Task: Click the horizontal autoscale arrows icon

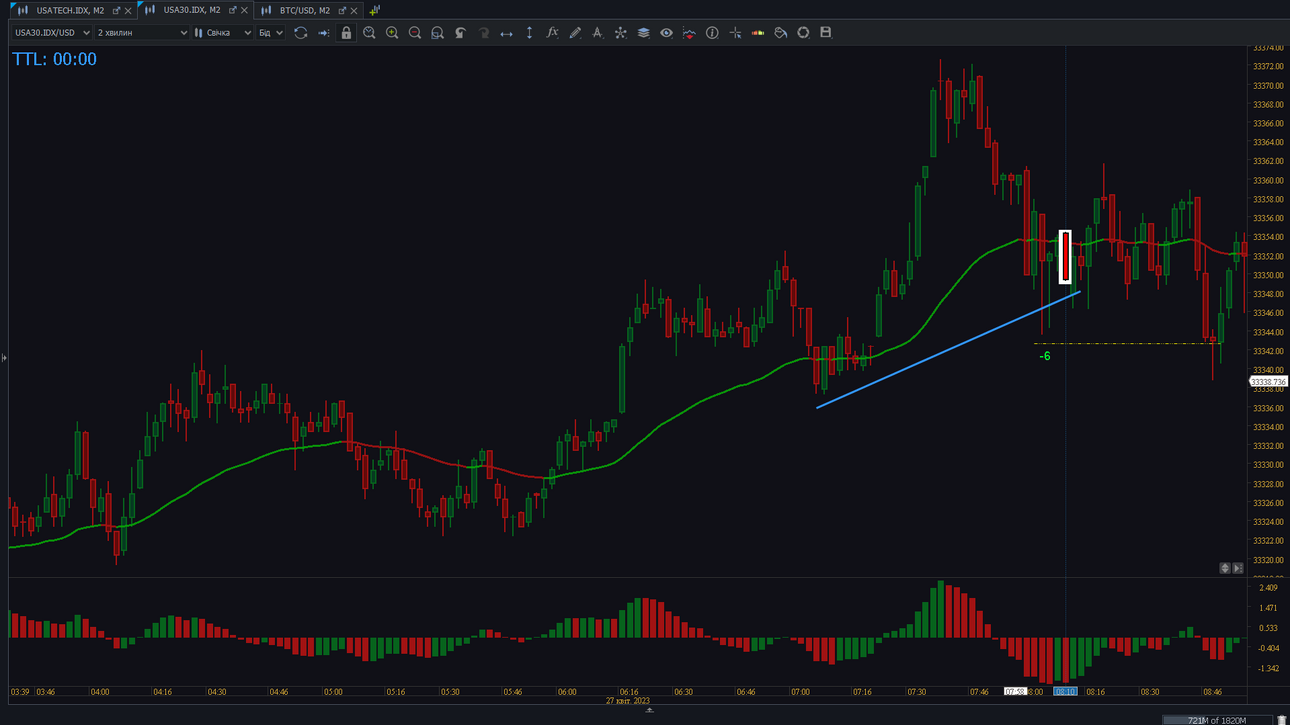Action: click(x=506, y=33)
